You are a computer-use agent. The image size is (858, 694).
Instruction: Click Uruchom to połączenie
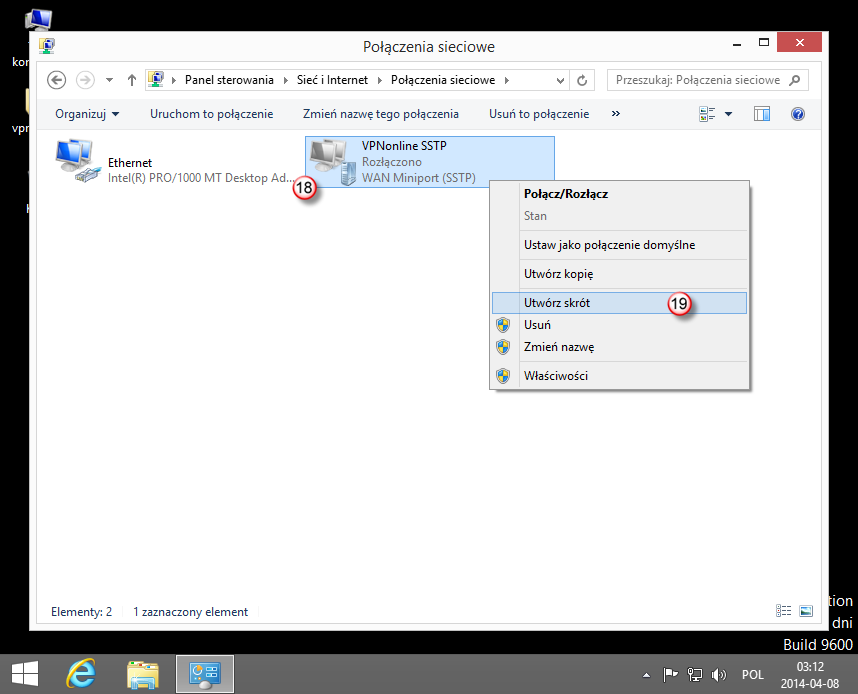[212, 114]
